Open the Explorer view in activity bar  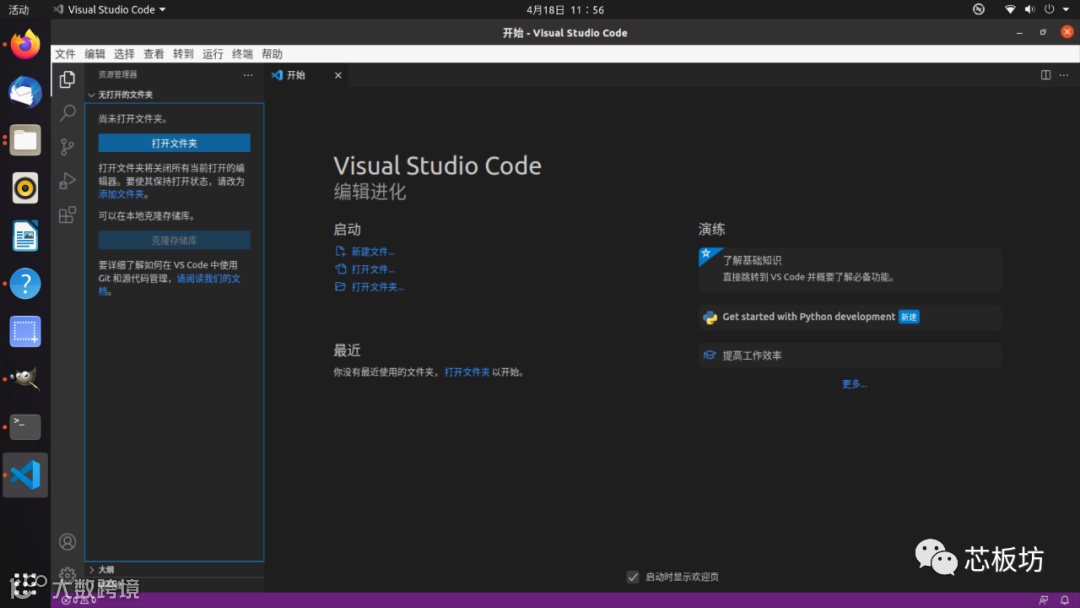point(67,79)
